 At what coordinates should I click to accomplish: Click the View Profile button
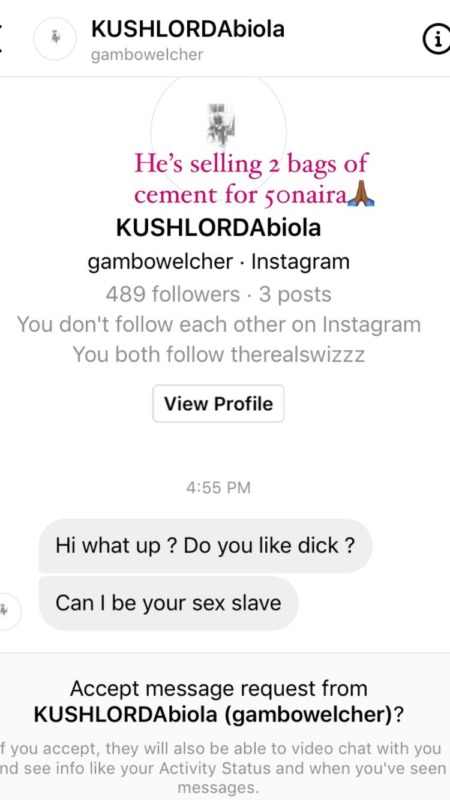tap(218, 404)
